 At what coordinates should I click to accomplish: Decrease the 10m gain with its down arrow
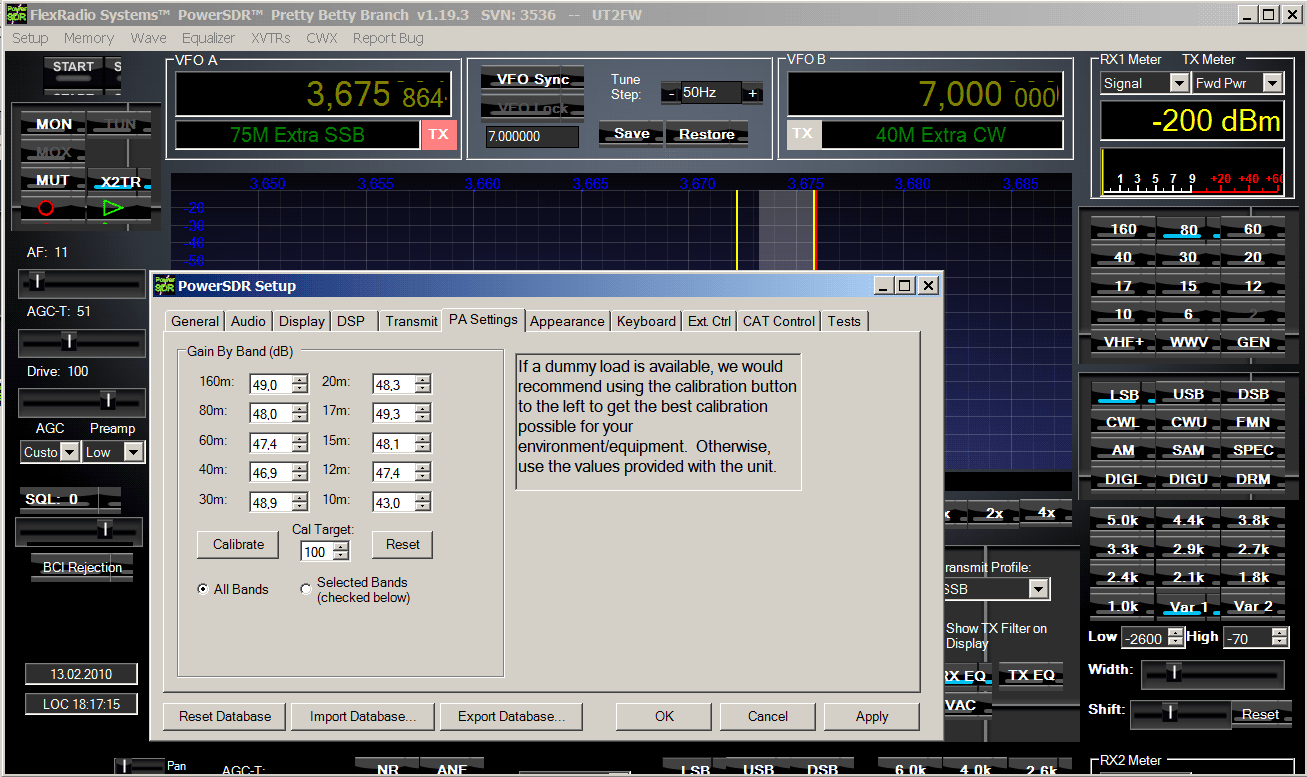(423, 507)
